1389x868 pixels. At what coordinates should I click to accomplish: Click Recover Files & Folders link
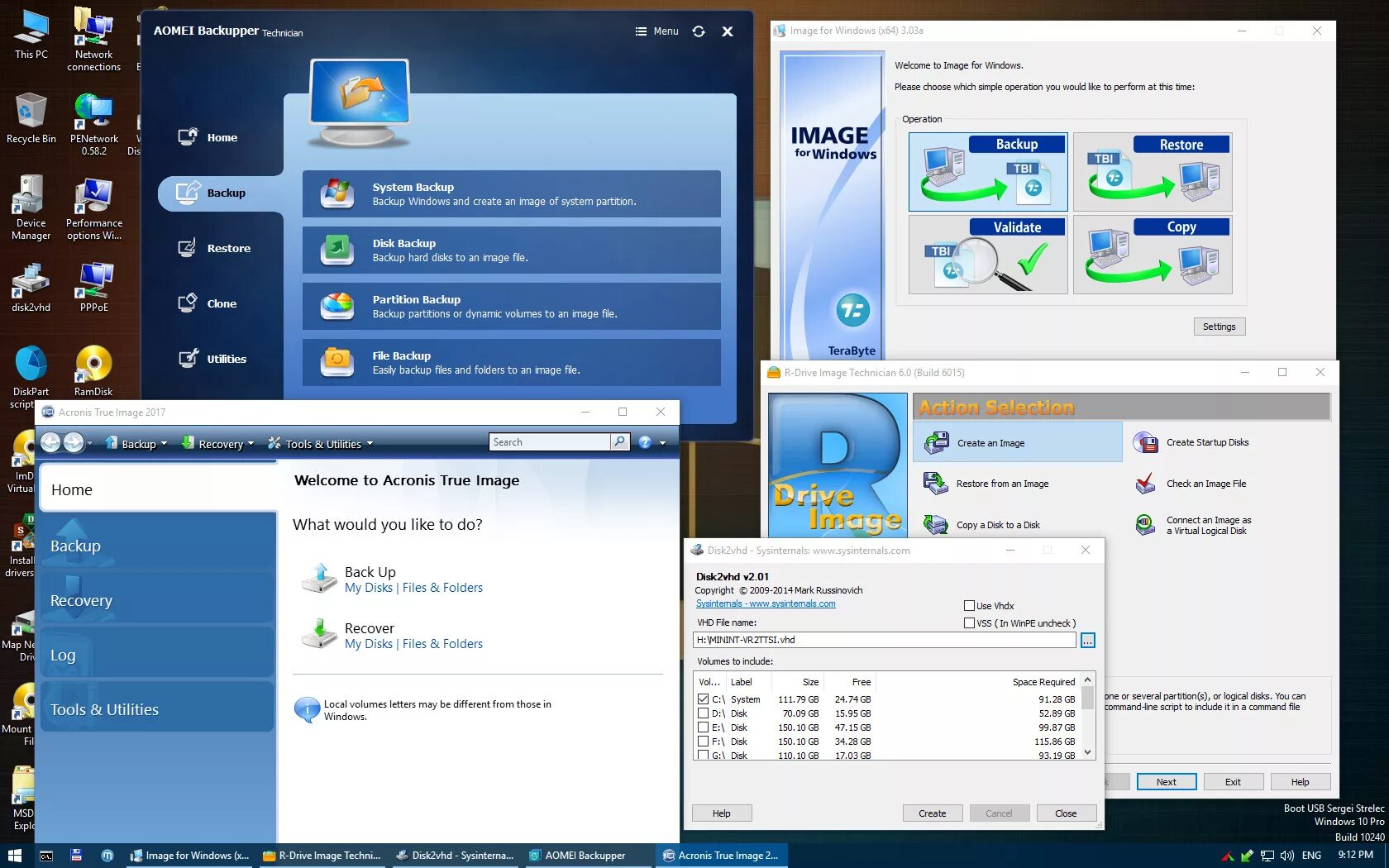tap(442, 644)
